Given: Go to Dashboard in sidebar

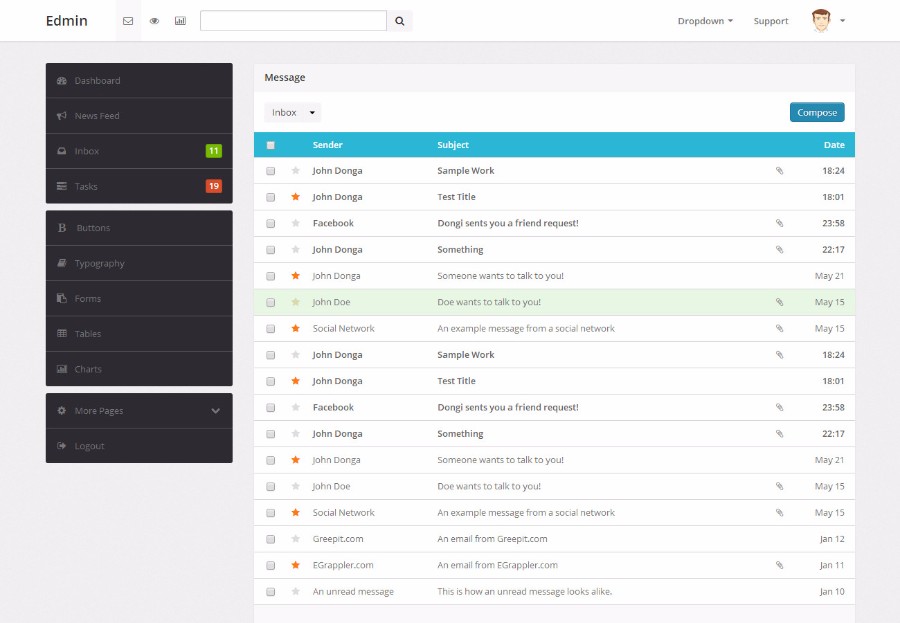Looking at the screenshot, I should pos(139,80).
